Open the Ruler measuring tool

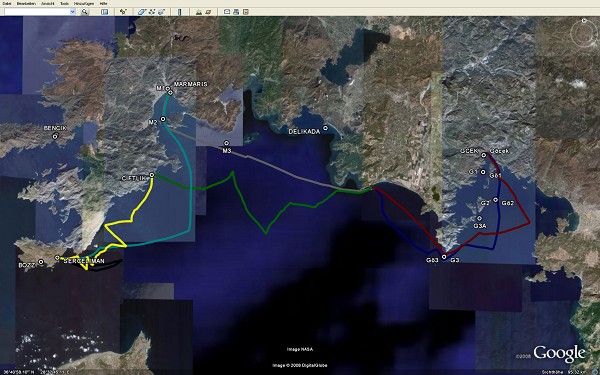point(179,12)
